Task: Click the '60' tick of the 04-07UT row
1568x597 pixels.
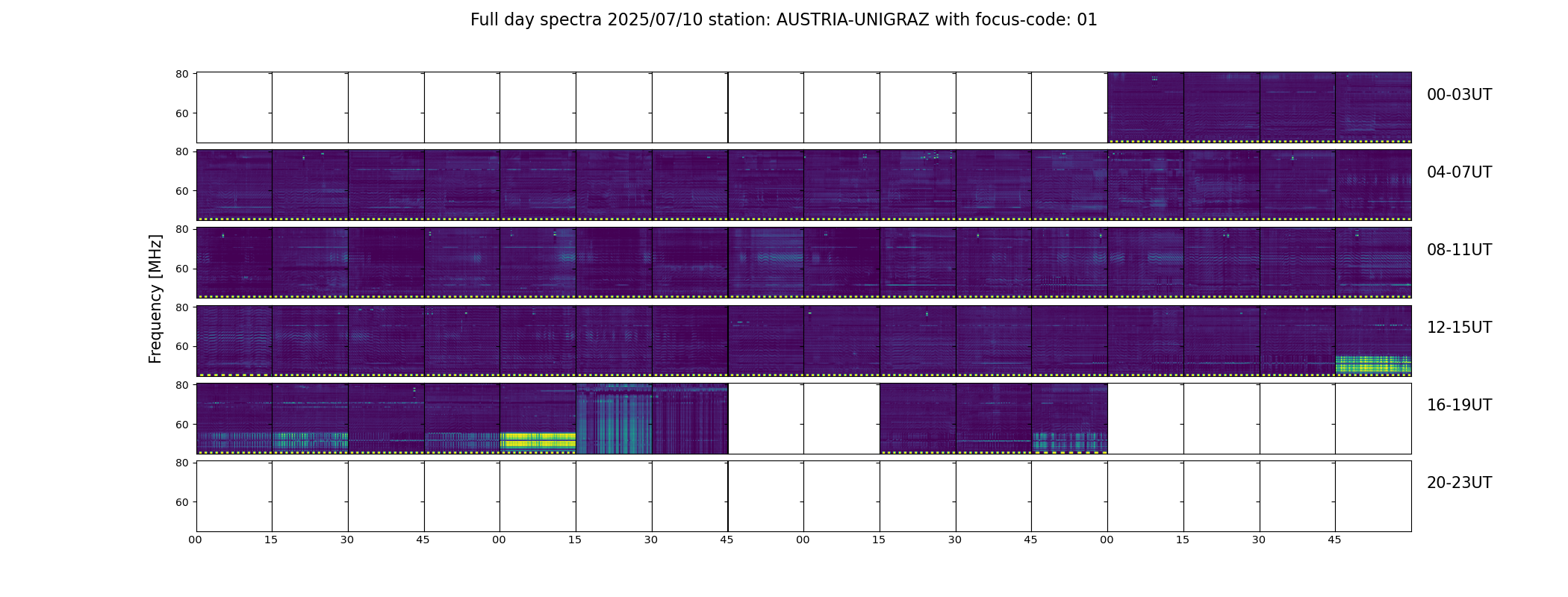Action: click(x=181, y=191)
